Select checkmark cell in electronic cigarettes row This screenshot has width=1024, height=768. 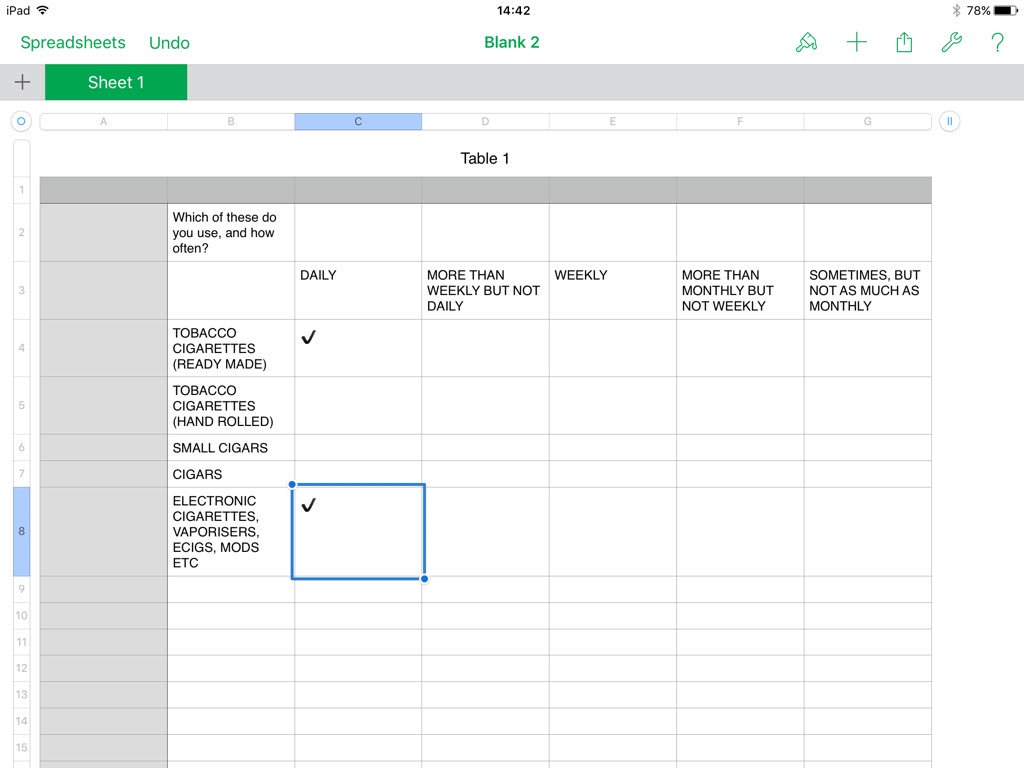pos(358,532)
